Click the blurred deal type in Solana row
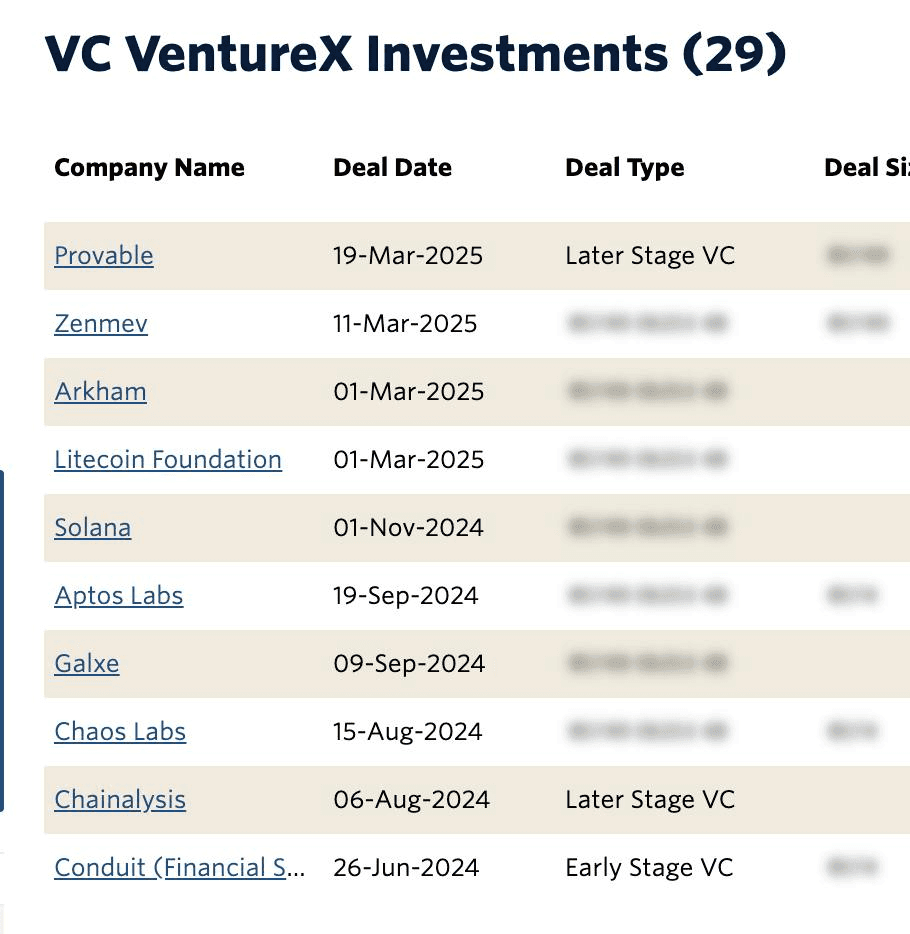The height and width of the screenshot is (934, 910). point(647,528)
